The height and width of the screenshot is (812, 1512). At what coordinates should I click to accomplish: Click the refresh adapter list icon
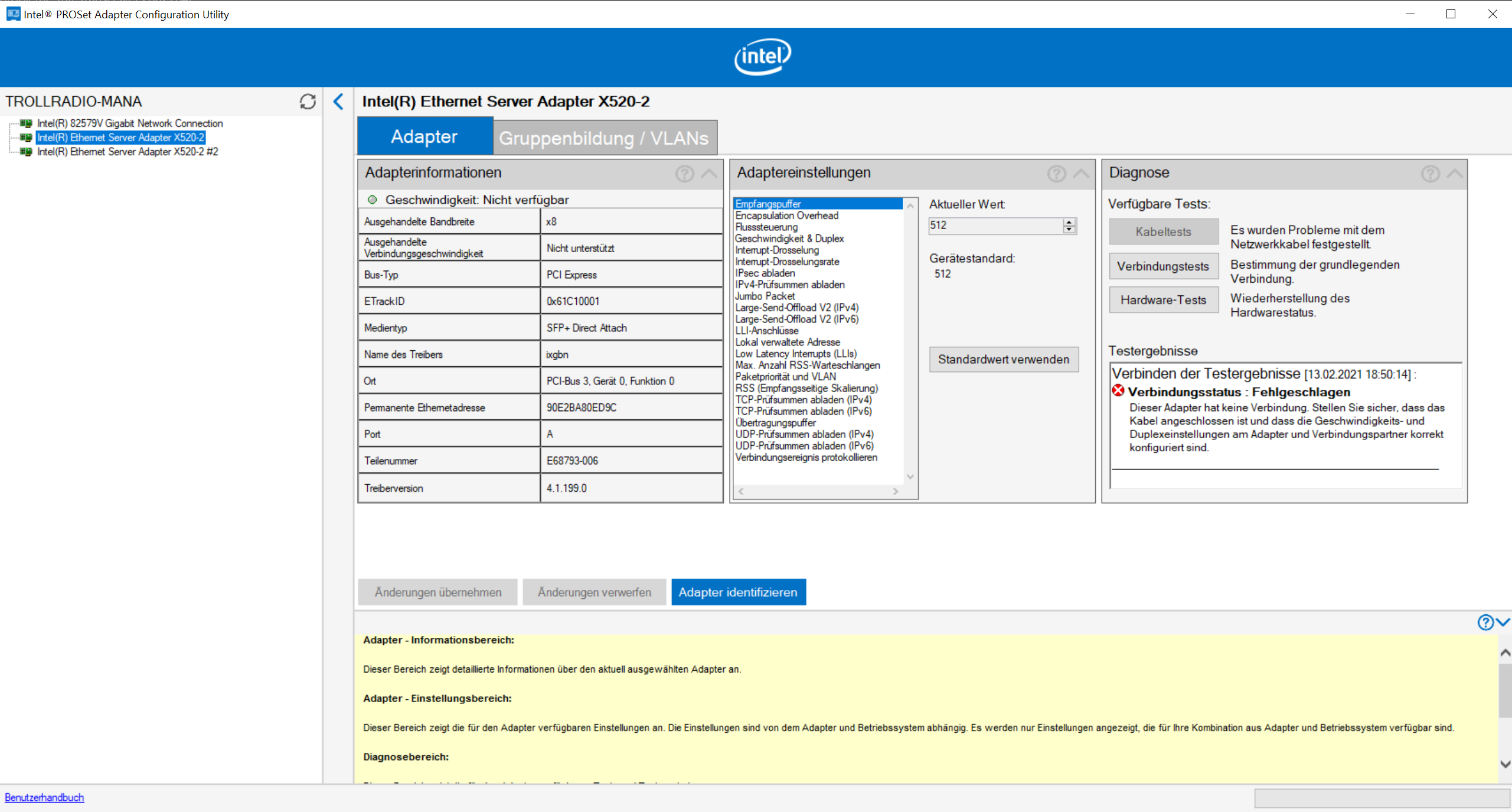coord(308,102)
